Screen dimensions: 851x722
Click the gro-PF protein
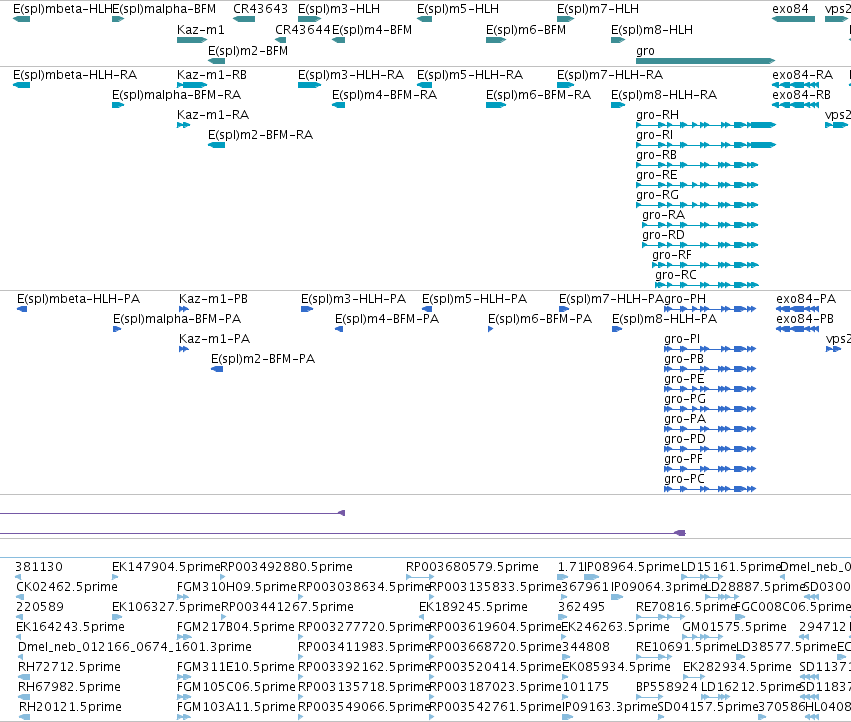710,469
